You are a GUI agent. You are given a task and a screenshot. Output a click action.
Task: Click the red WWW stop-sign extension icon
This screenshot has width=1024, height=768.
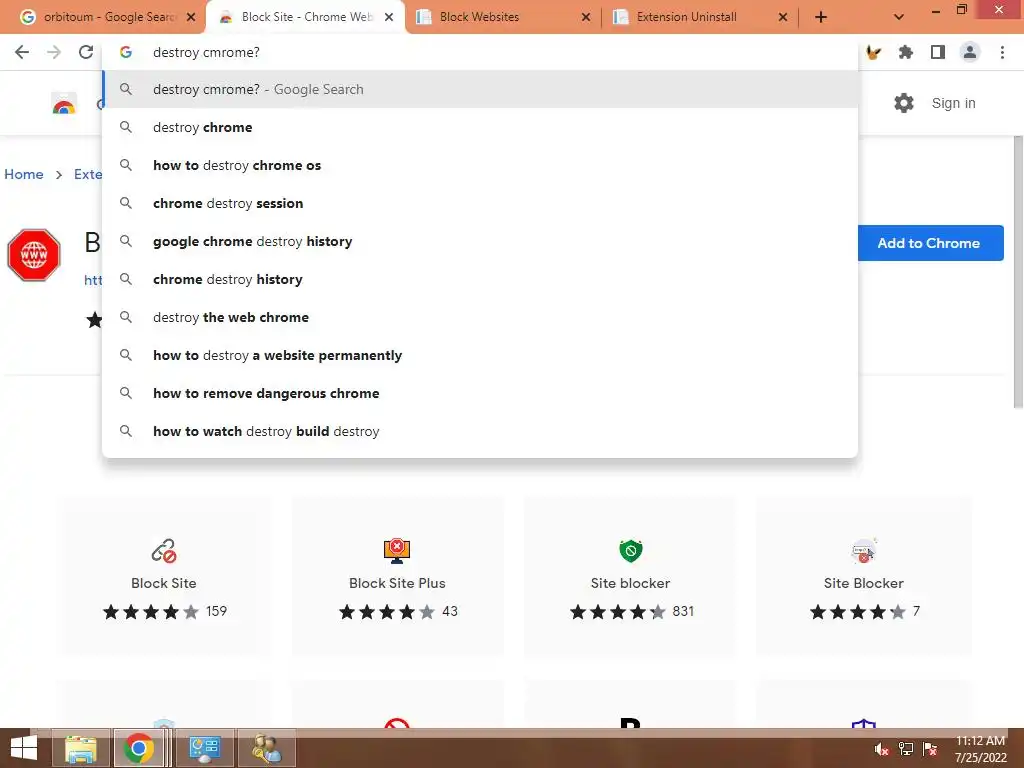(34, 255)
